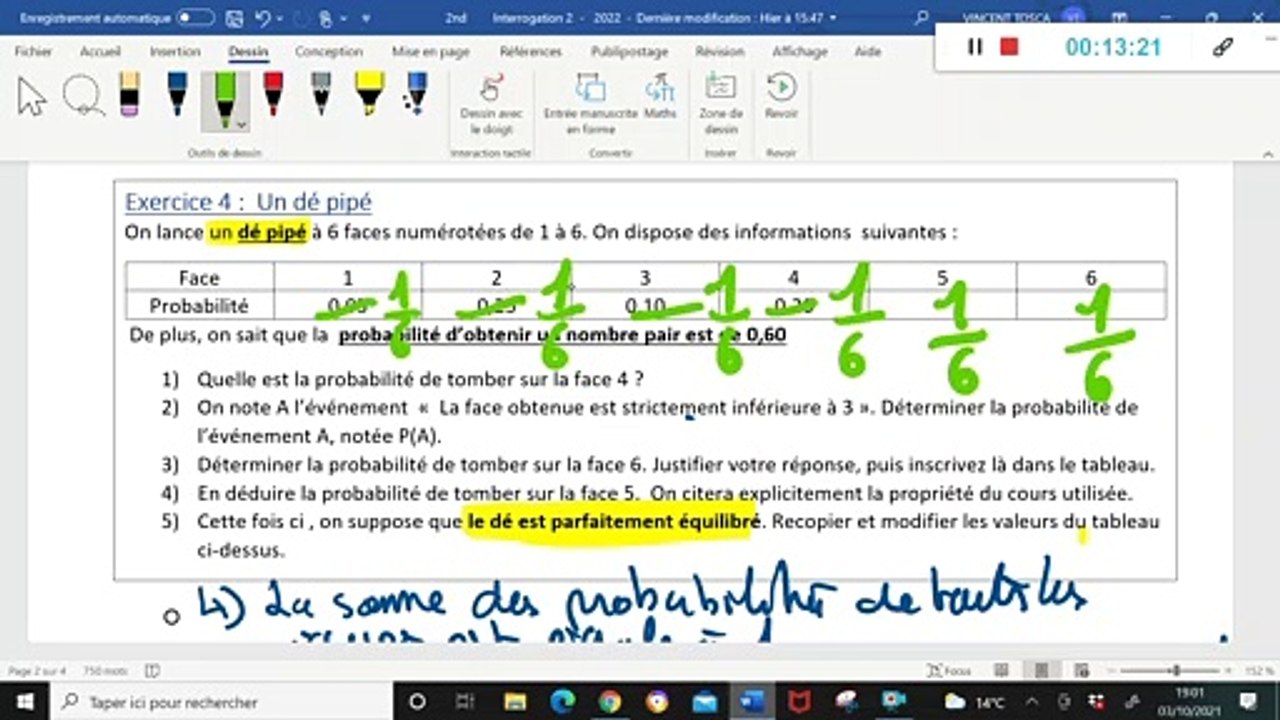Click the zoom in plus button
Screen dimensions: 1280x720
(1229, 671)
